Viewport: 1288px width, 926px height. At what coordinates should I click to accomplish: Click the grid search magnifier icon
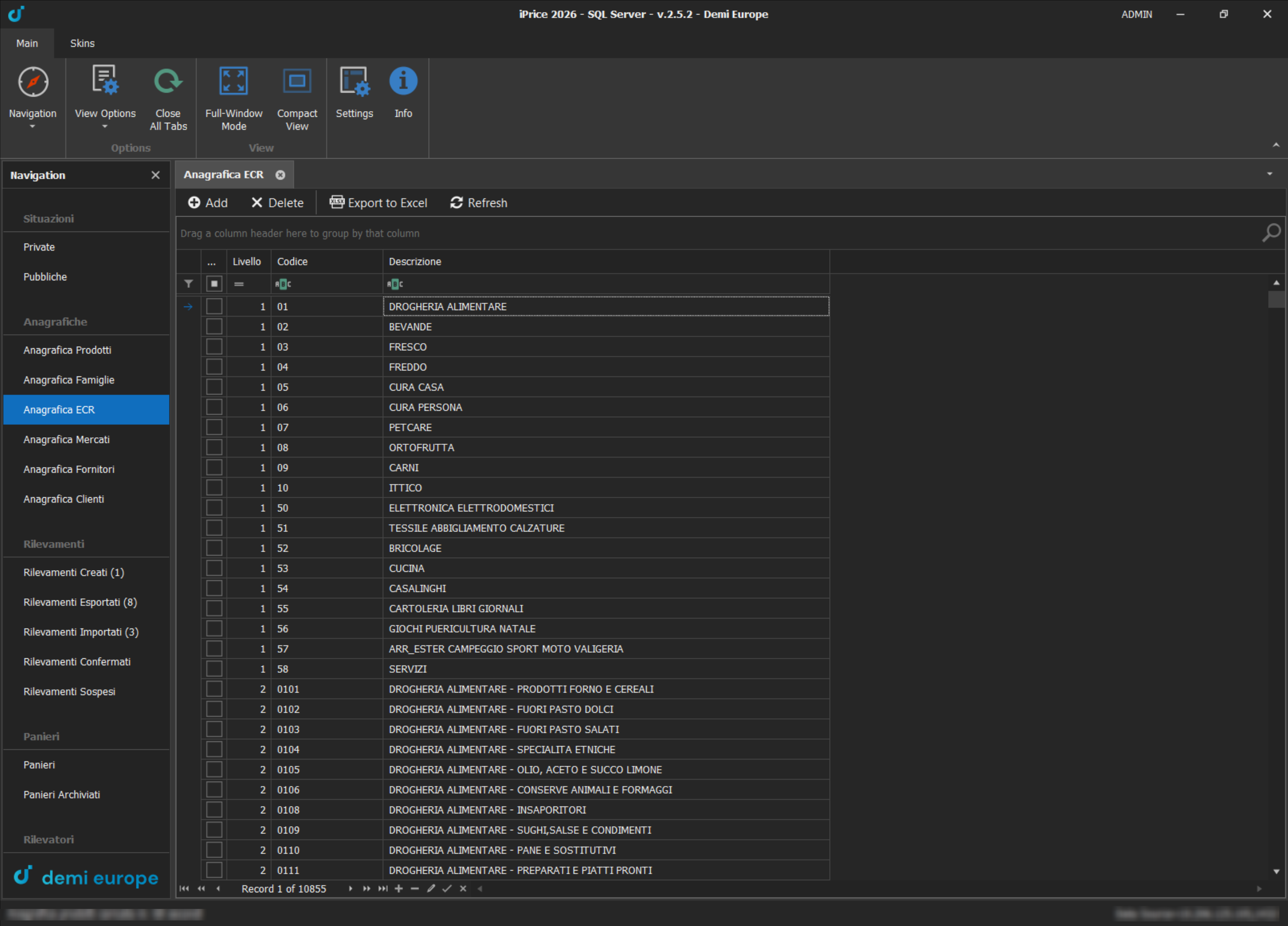click(1271, 233)
